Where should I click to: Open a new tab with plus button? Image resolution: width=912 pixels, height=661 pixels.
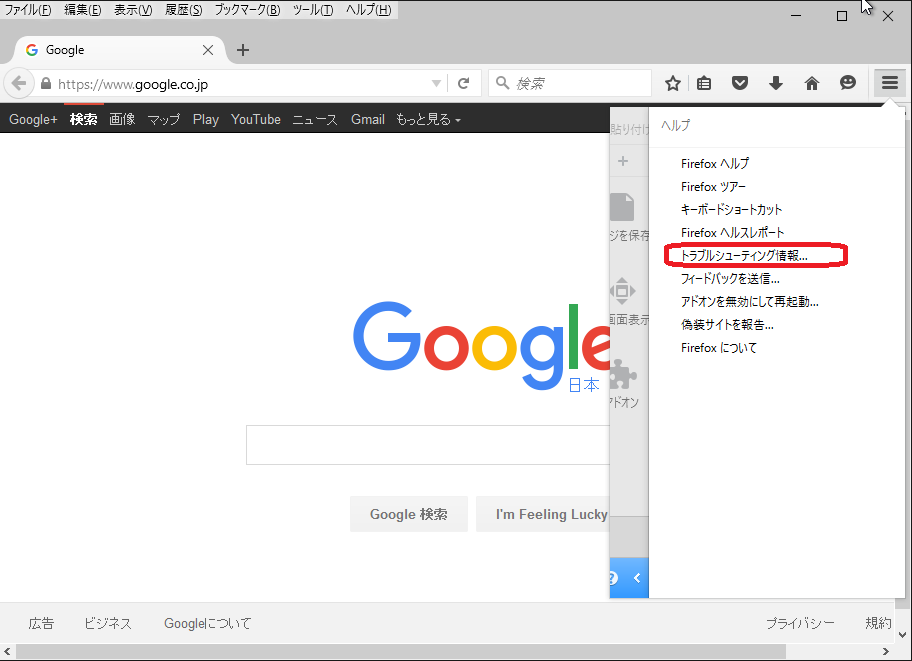[243, 50]
